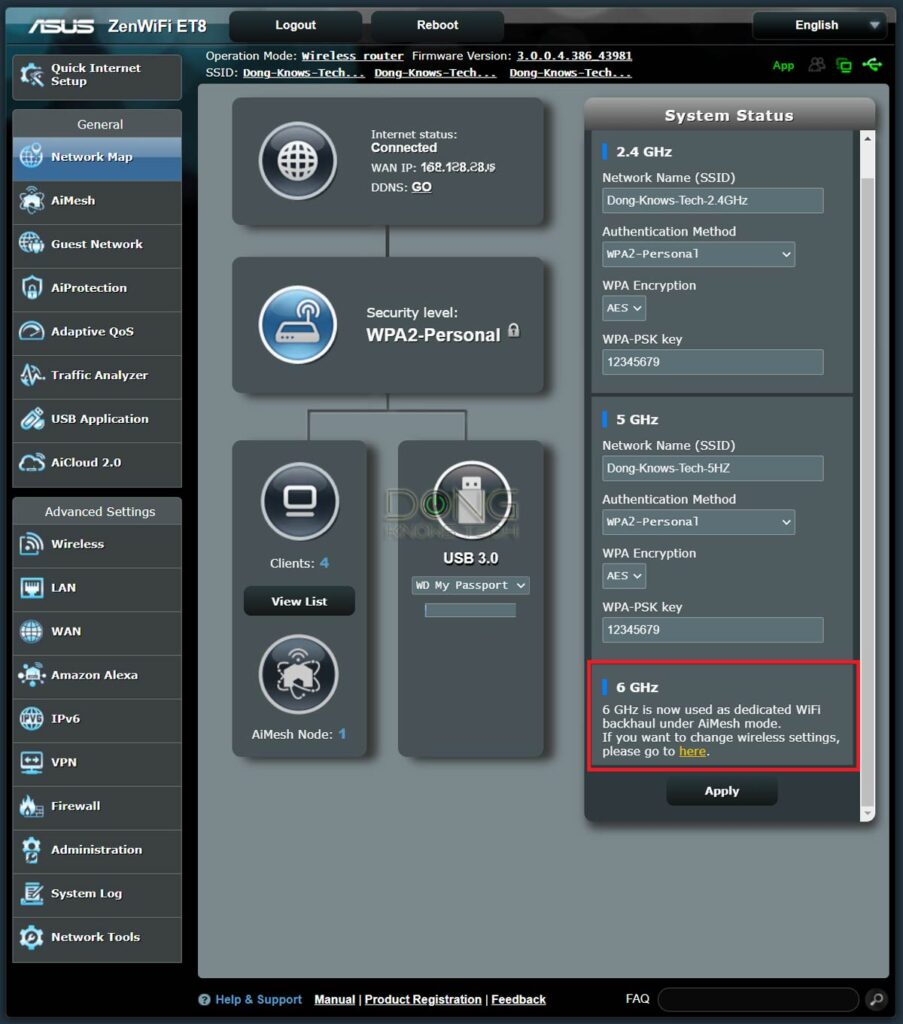This screenshot has width=903, height=1024.
Task: Open System Log page
Action: click(97, 894)
